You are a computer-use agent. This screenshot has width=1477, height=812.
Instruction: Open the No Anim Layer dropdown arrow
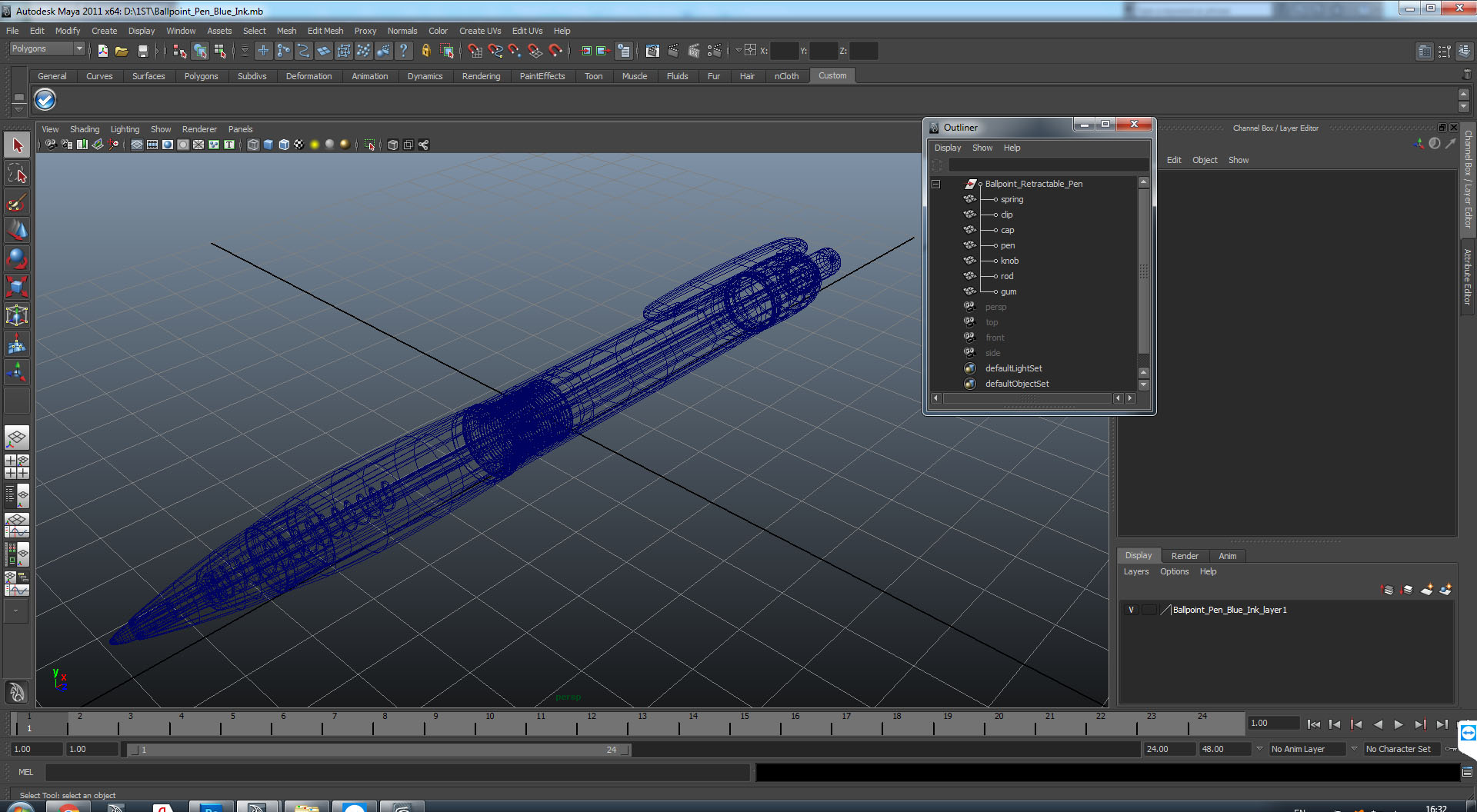(1259, 748)
